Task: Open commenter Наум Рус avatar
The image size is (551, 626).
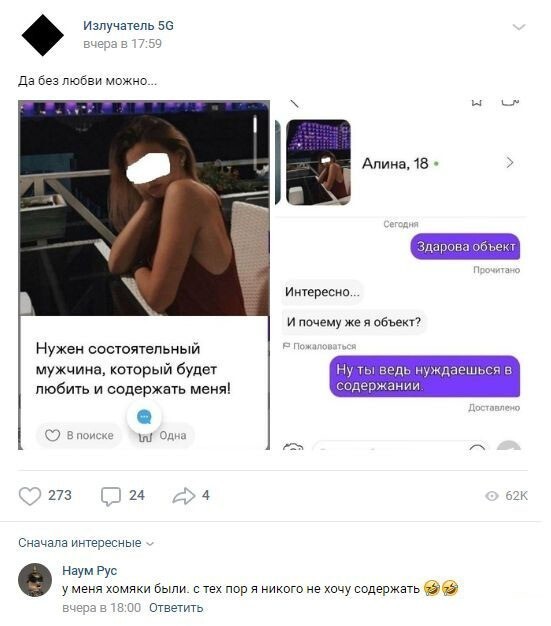Action: pos(35,580)
